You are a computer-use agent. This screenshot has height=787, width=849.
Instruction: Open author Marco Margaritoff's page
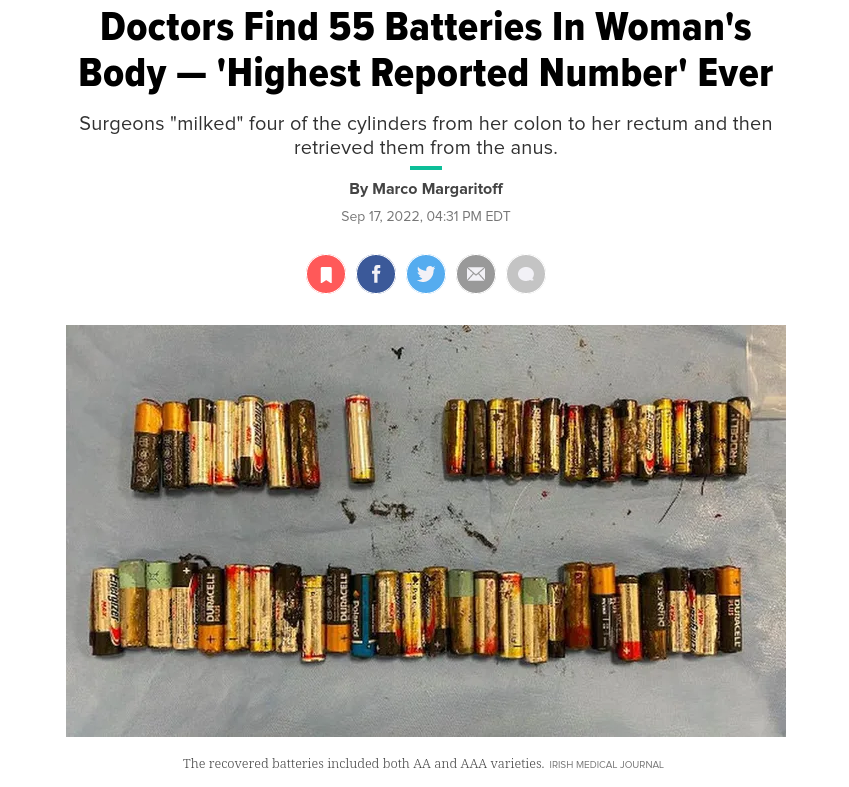[437, 189]
